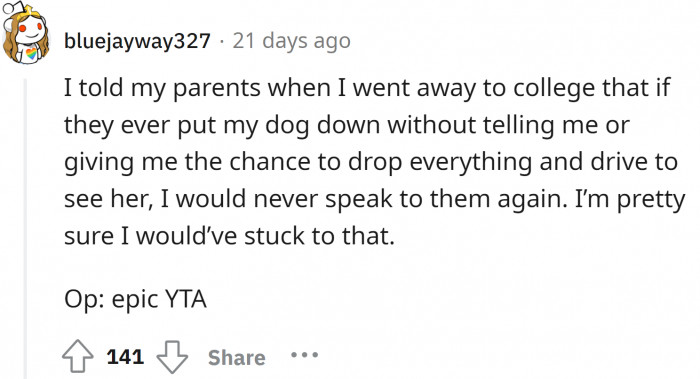Click the sentence ending "stuck to that."

[229, 236]
